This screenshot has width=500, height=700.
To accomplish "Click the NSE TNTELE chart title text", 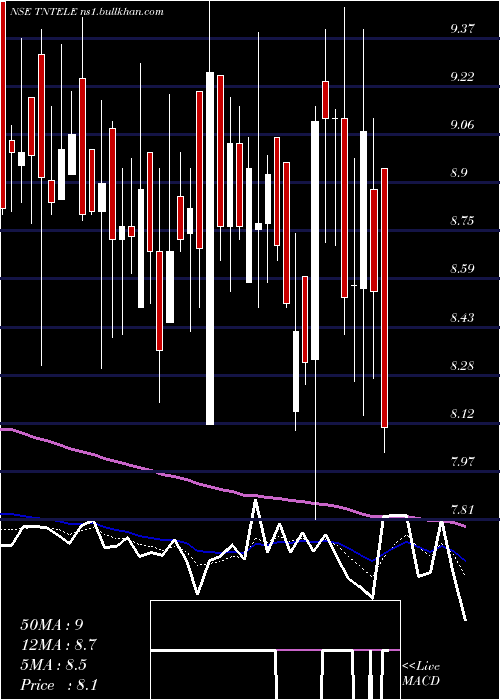I will click(87, 12).
